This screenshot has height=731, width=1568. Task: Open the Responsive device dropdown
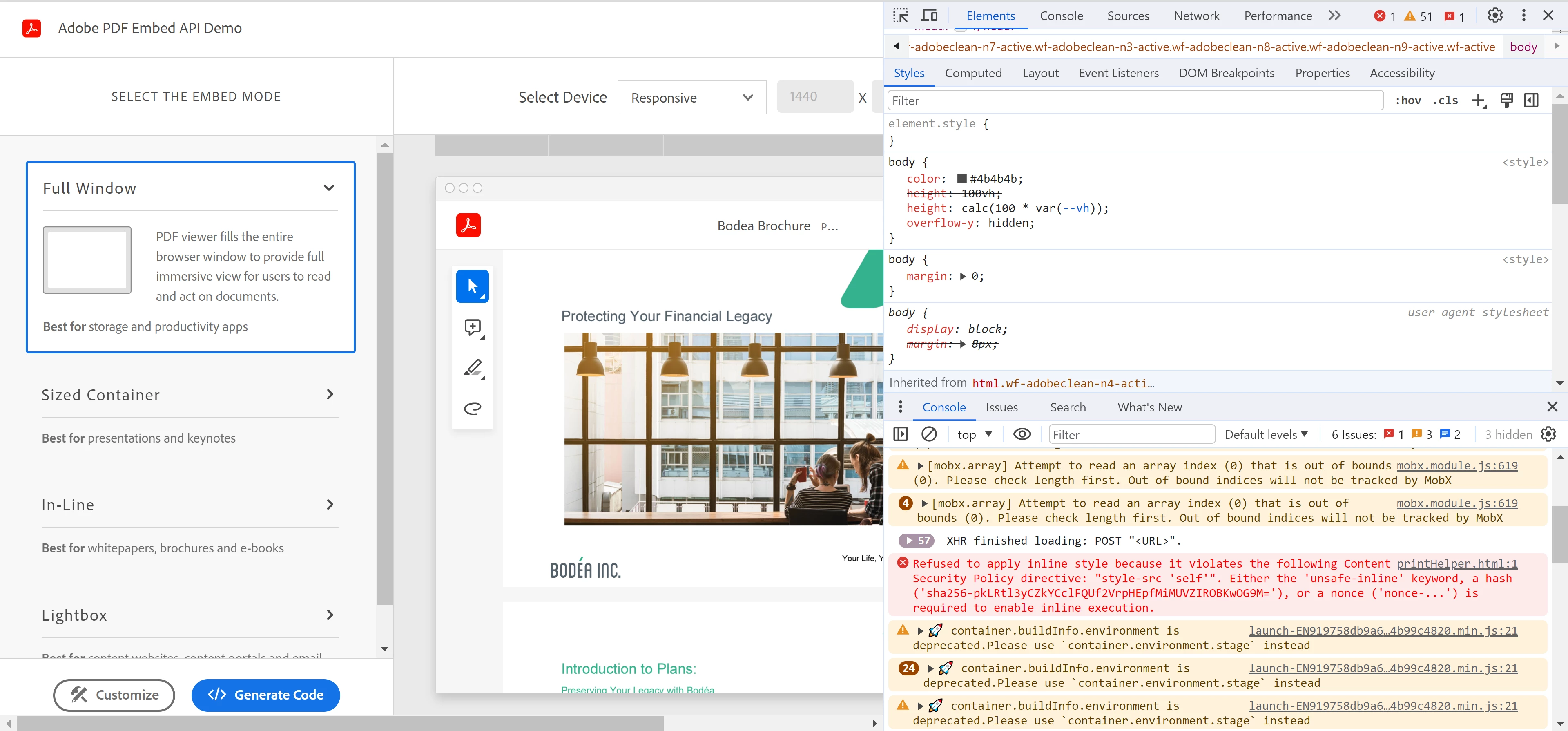tap(691, 98)
